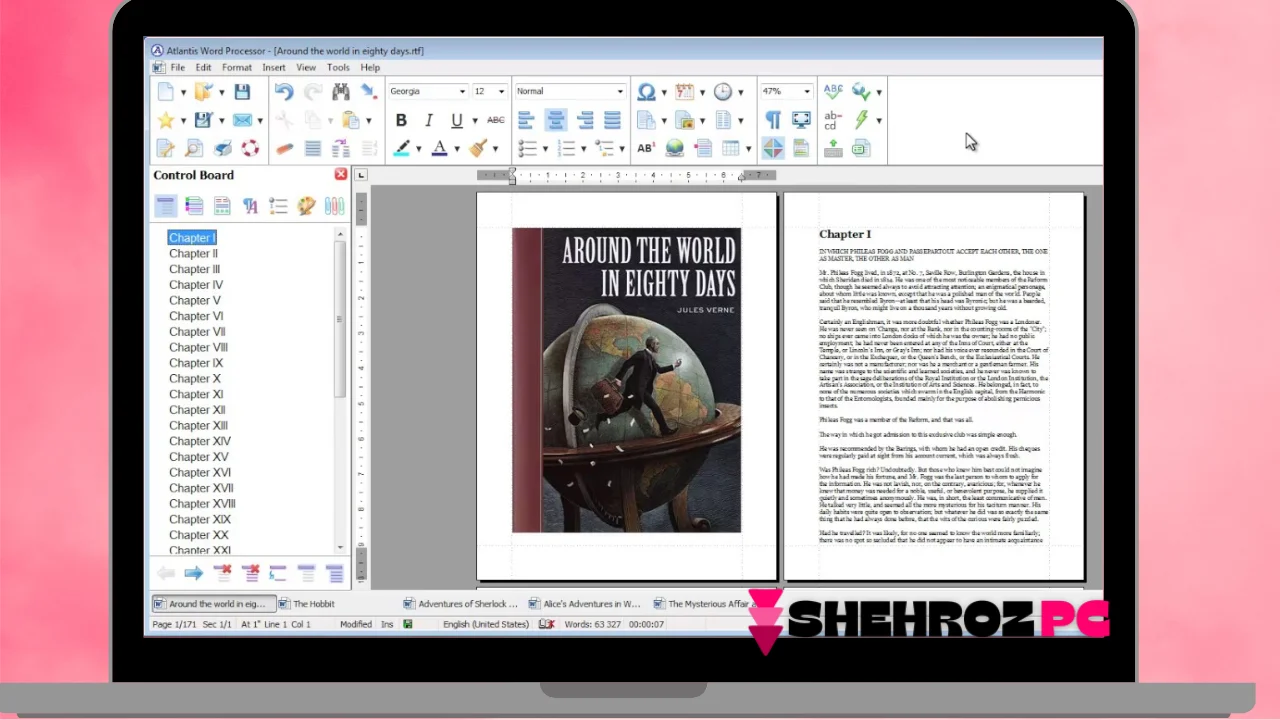Click the blue right arrow below chapter list
The height and width of the screenshot is (720, 1280).
pyautogui.click(x=194, y=573)
